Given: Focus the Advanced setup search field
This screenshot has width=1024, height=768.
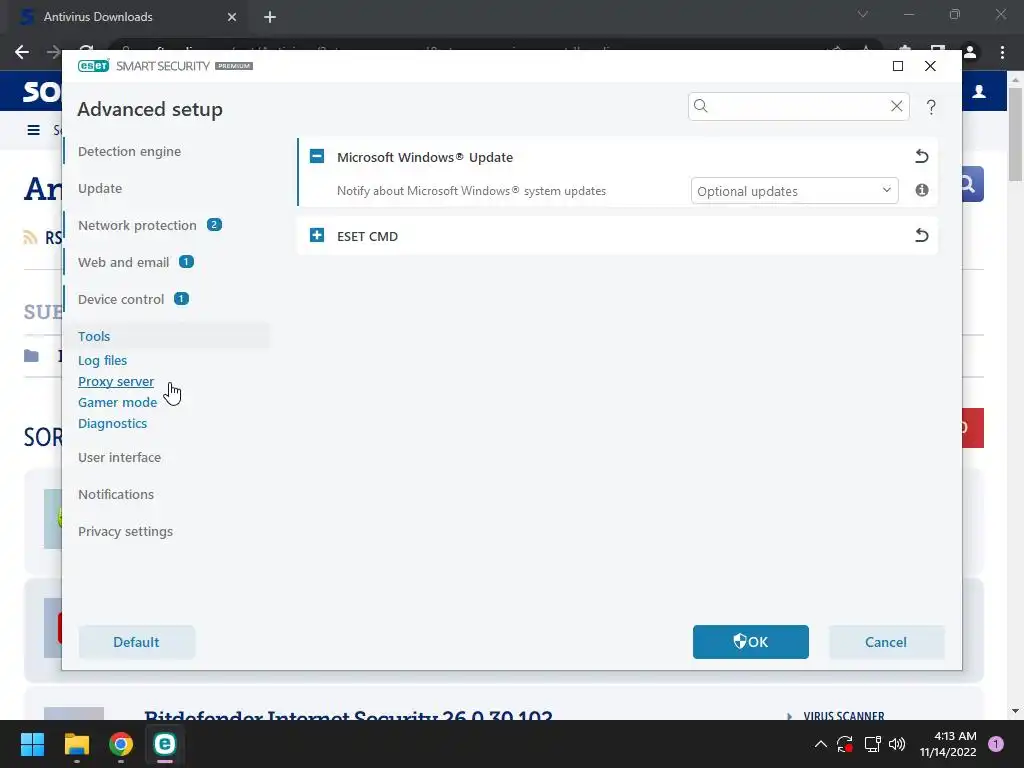Looking at the screenshot, I should coord(799,106).
